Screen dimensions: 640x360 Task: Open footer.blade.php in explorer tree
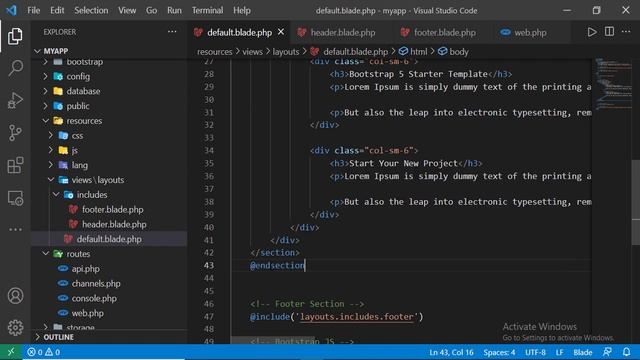(112, 209)
